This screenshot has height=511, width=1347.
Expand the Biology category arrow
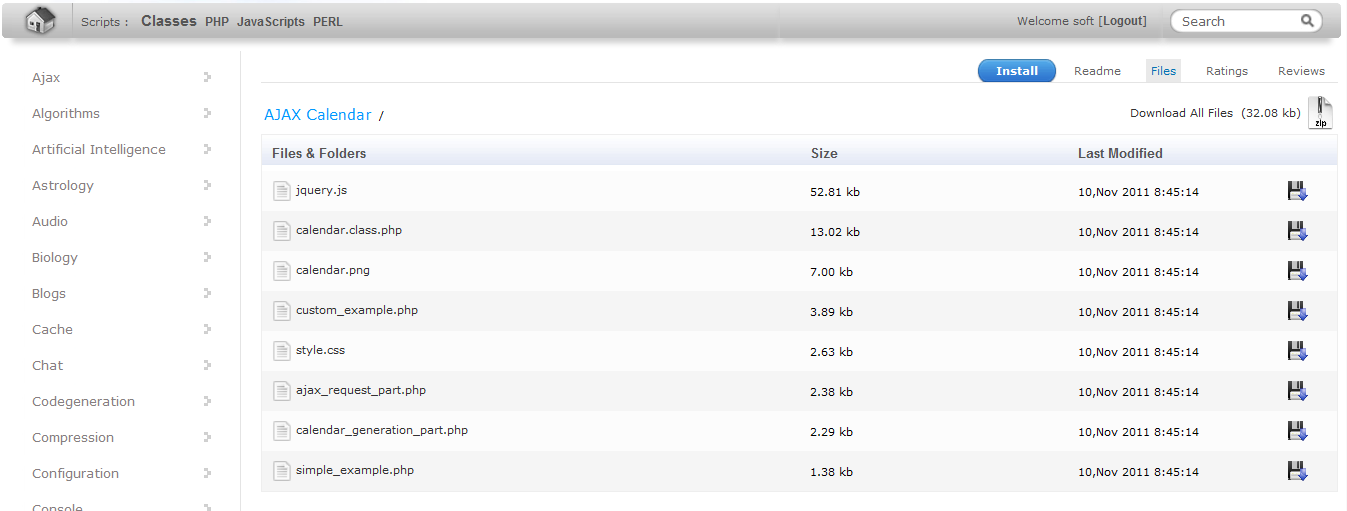pyautogui.click(x=207, y=257)
